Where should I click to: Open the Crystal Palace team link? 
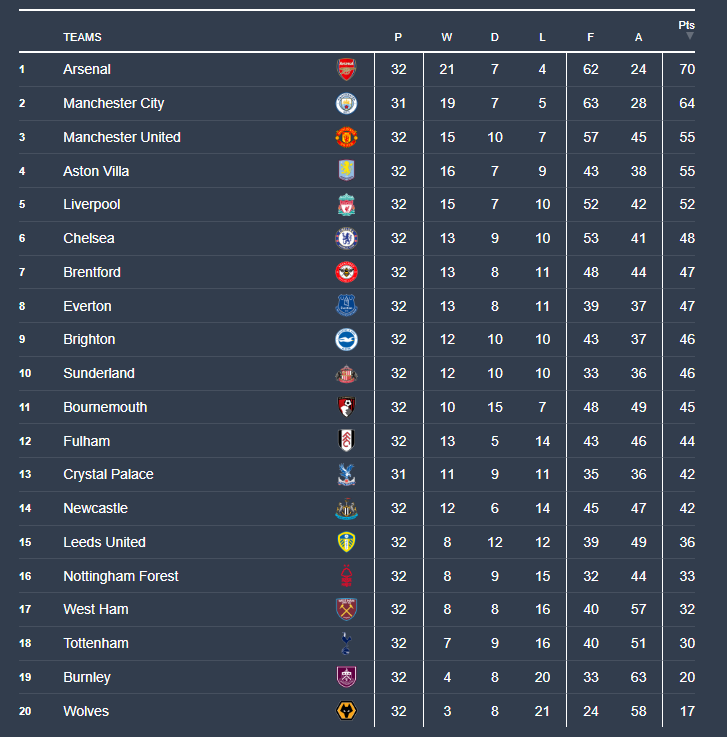coord(108,474)
